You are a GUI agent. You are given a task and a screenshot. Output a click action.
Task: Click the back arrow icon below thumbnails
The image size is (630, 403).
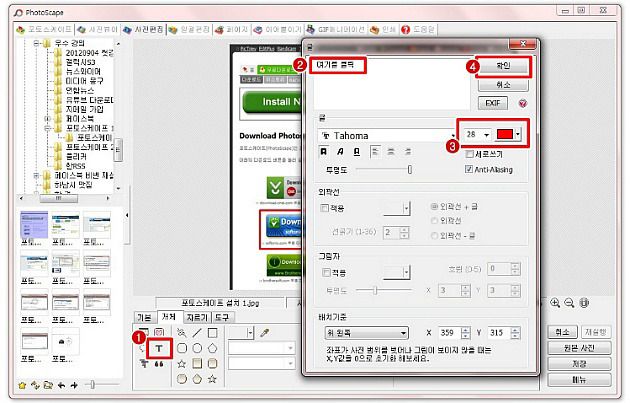[x=61, y=385]
